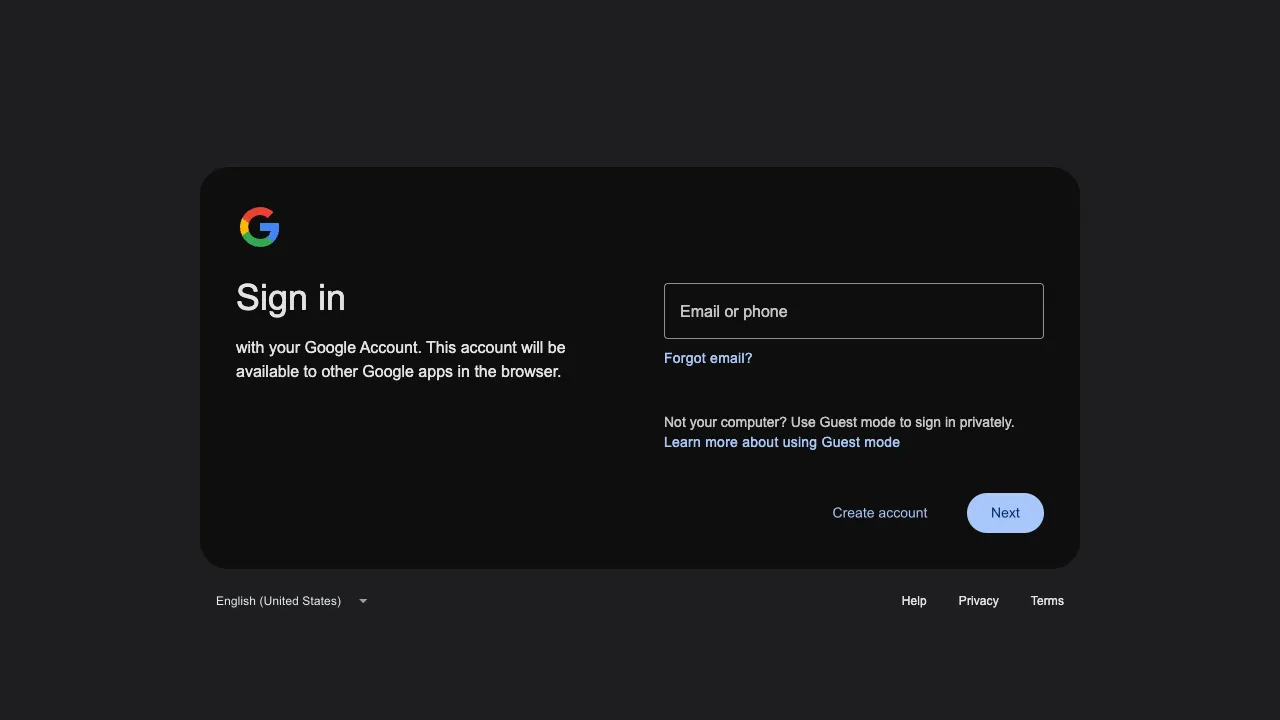1280x720 pixels.
Task: Click the text starting 'with your Google Account'
Action: pyautogui.click(x=401, y=360)
